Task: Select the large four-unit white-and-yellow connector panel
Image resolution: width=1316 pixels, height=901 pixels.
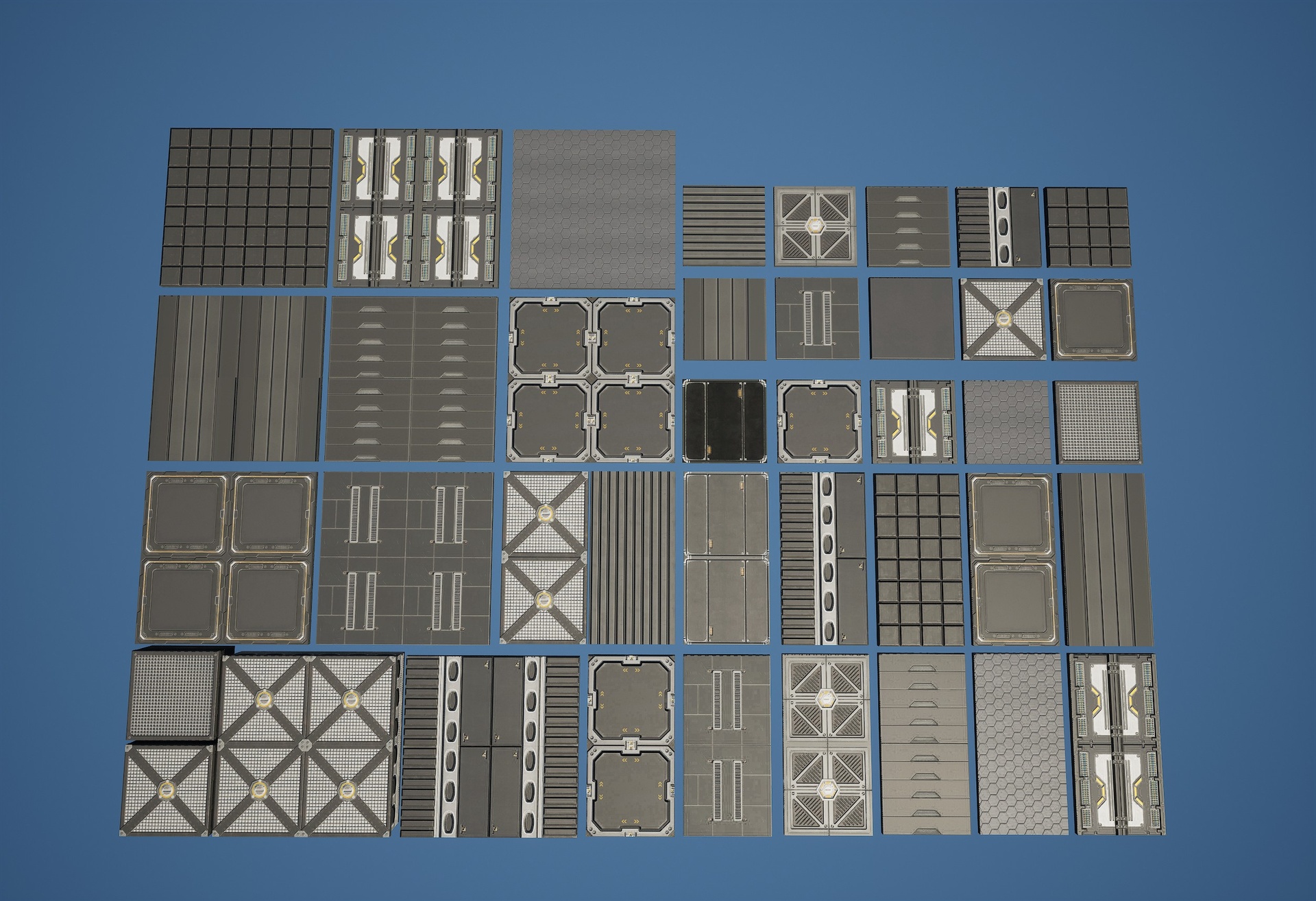Action: pos(417,207)
